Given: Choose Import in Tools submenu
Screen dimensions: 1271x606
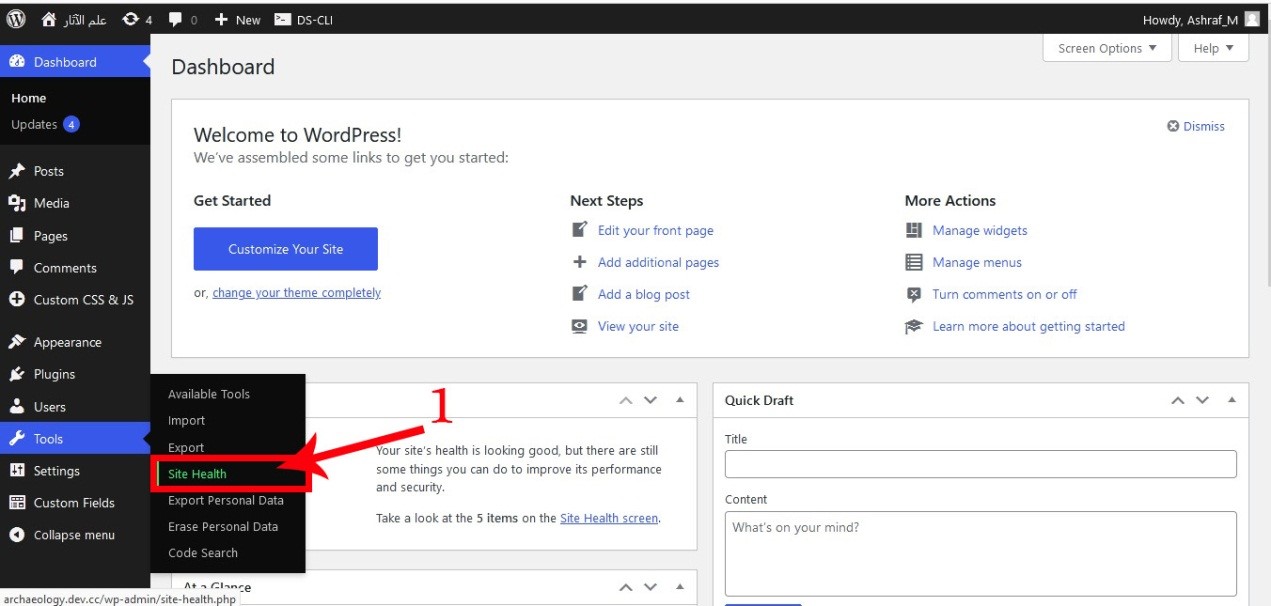Looking at the screenshot, I should point(186,421).
